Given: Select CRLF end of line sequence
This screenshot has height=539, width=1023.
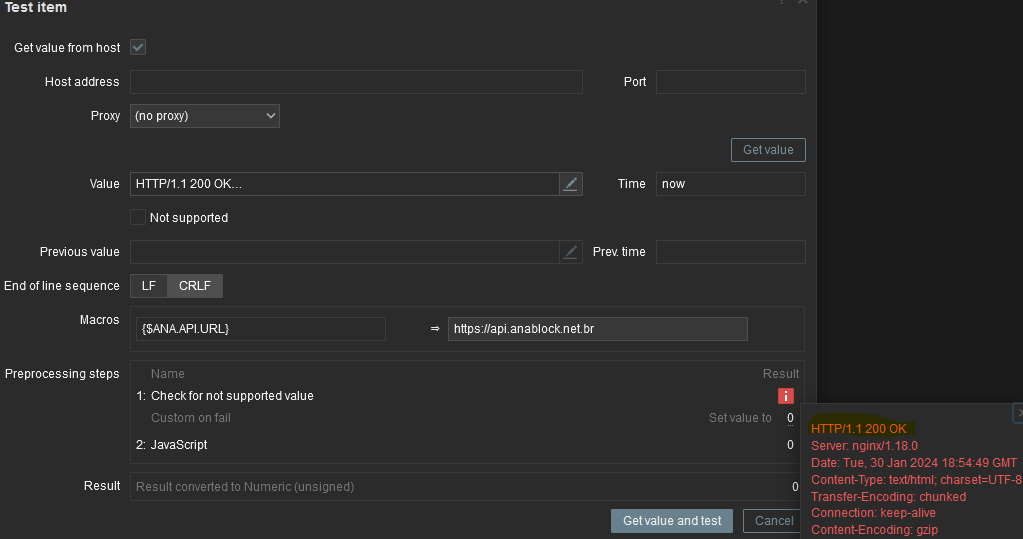Looking at the screenshot, I should (x=195, y=286).
